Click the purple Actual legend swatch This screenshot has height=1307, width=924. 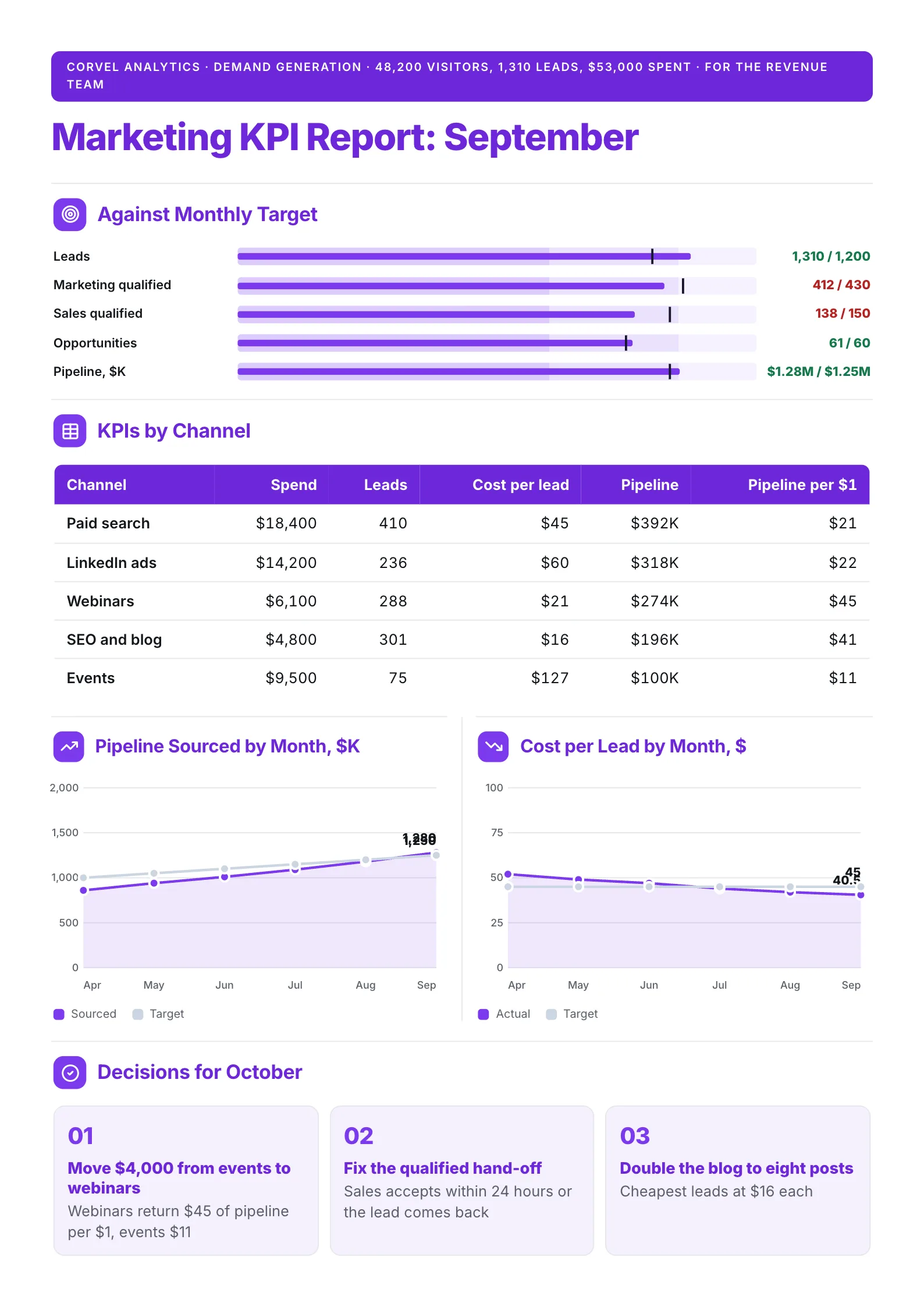484,1014
